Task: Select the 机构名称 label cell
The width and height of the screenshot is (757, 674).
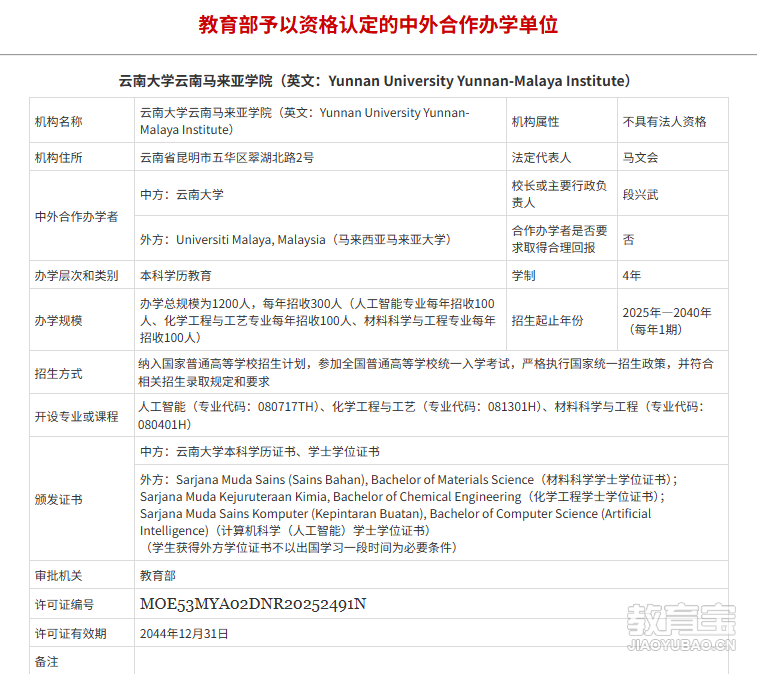Action: [x=82, y=121]
